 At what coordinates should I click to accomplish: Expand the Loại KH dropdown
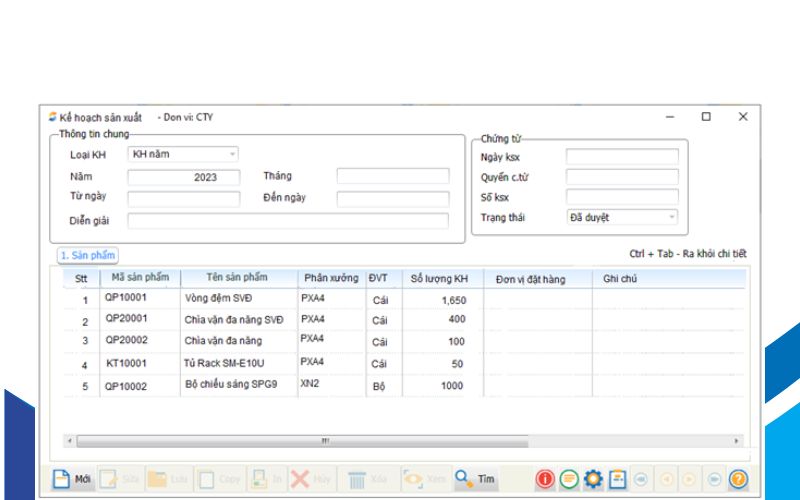(232, 154)
